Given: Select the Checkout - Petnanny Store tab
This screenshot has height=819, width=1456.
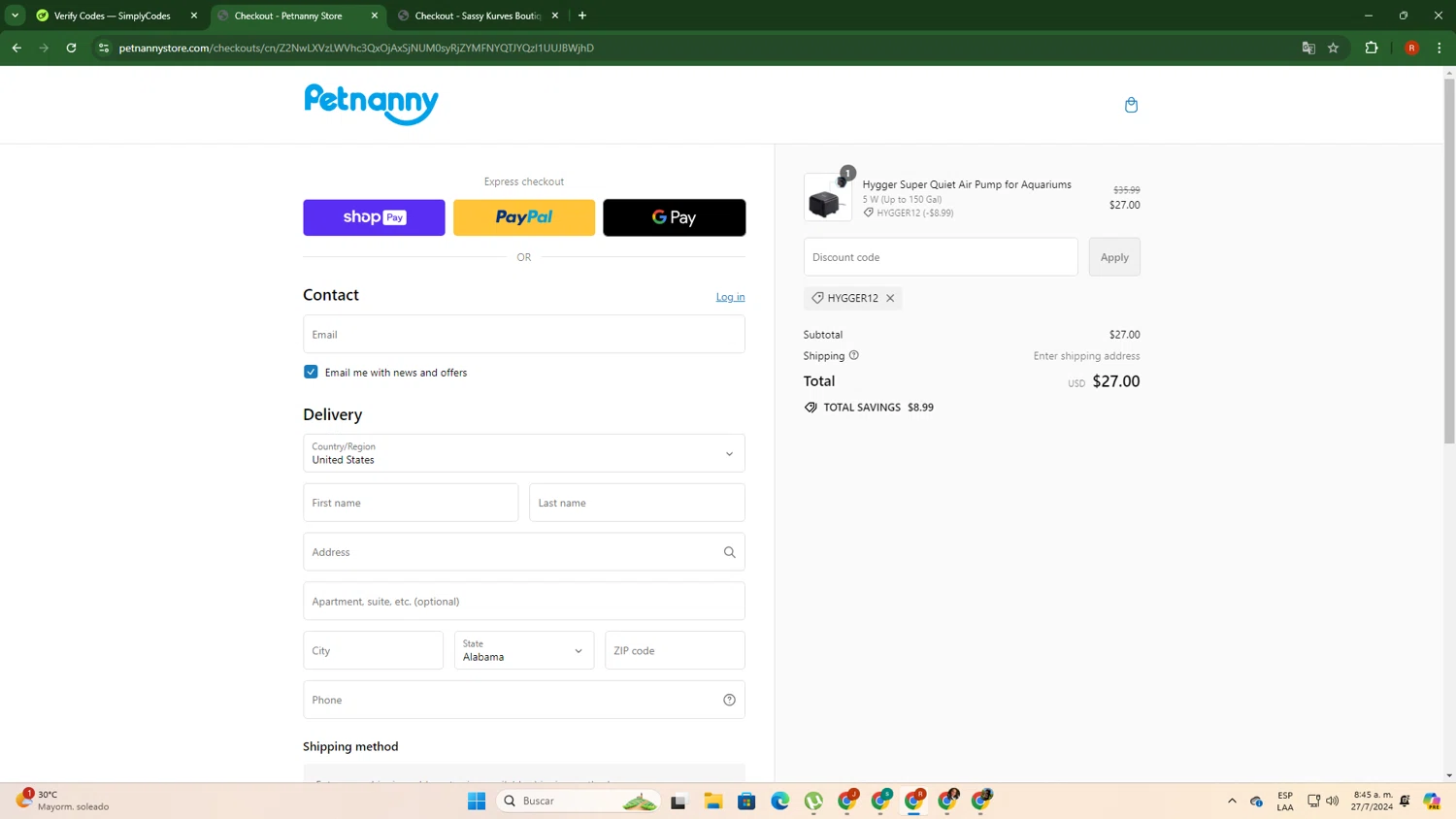Looking at the screenshot, I should (x=288, y=16).
